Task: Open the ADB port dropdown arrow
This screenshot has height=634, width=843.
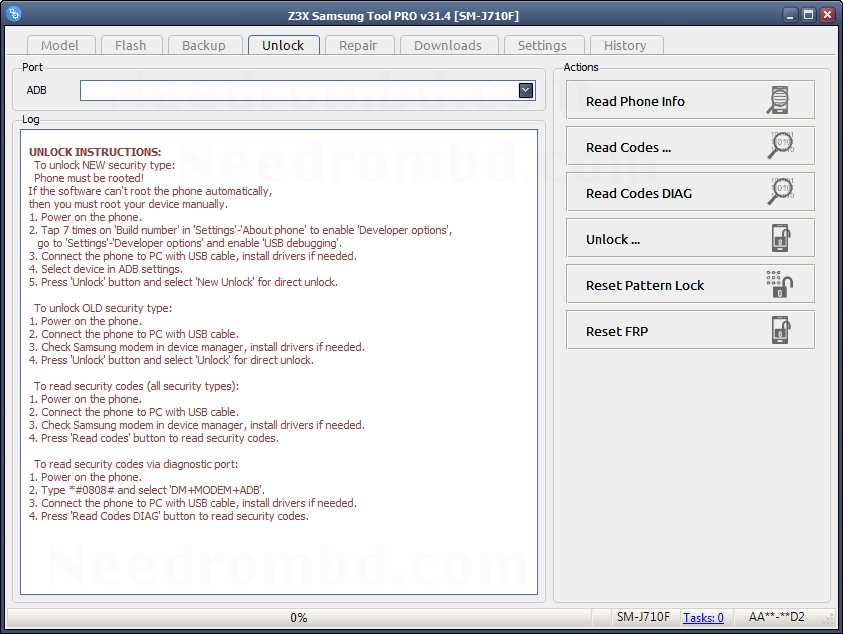Action: pos(526,90)
